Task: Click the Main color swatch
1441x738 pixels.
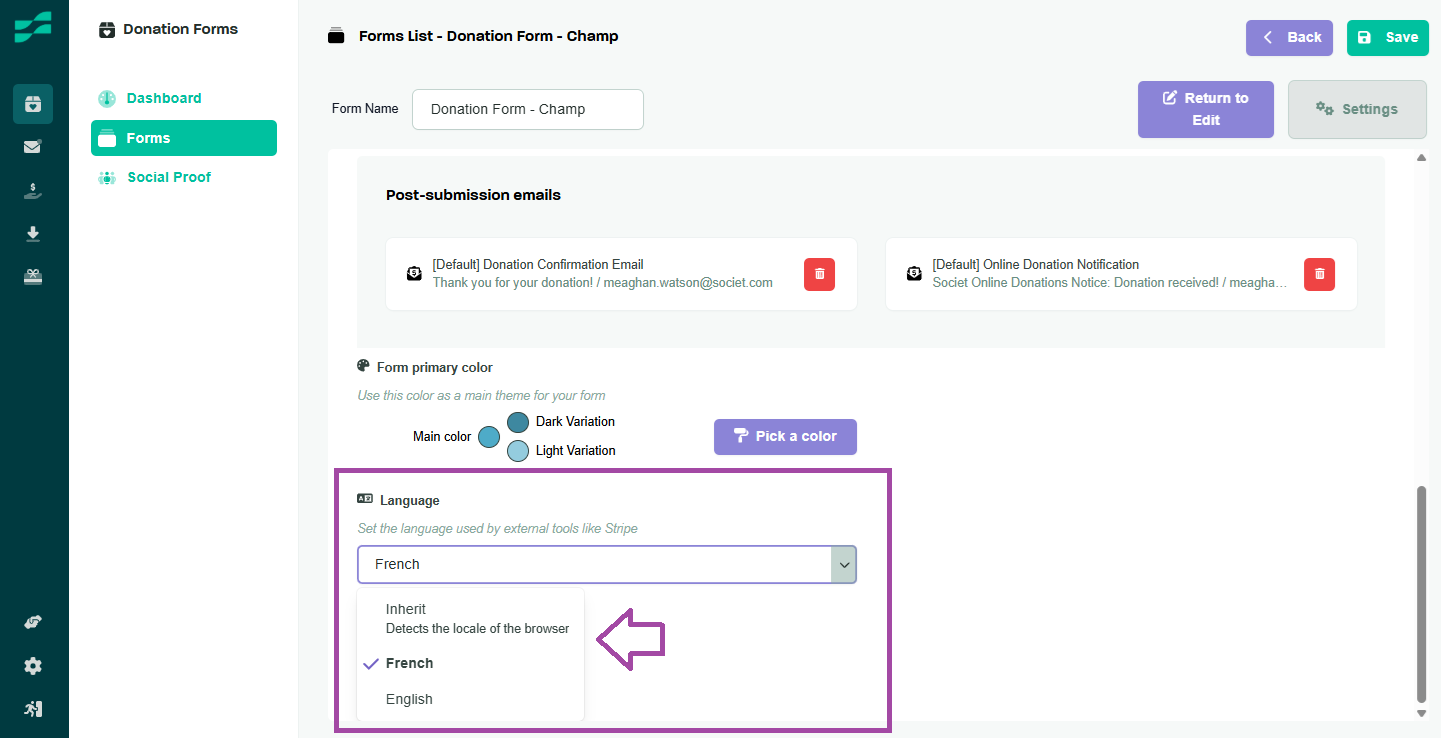Action: (x=488, y=437)
